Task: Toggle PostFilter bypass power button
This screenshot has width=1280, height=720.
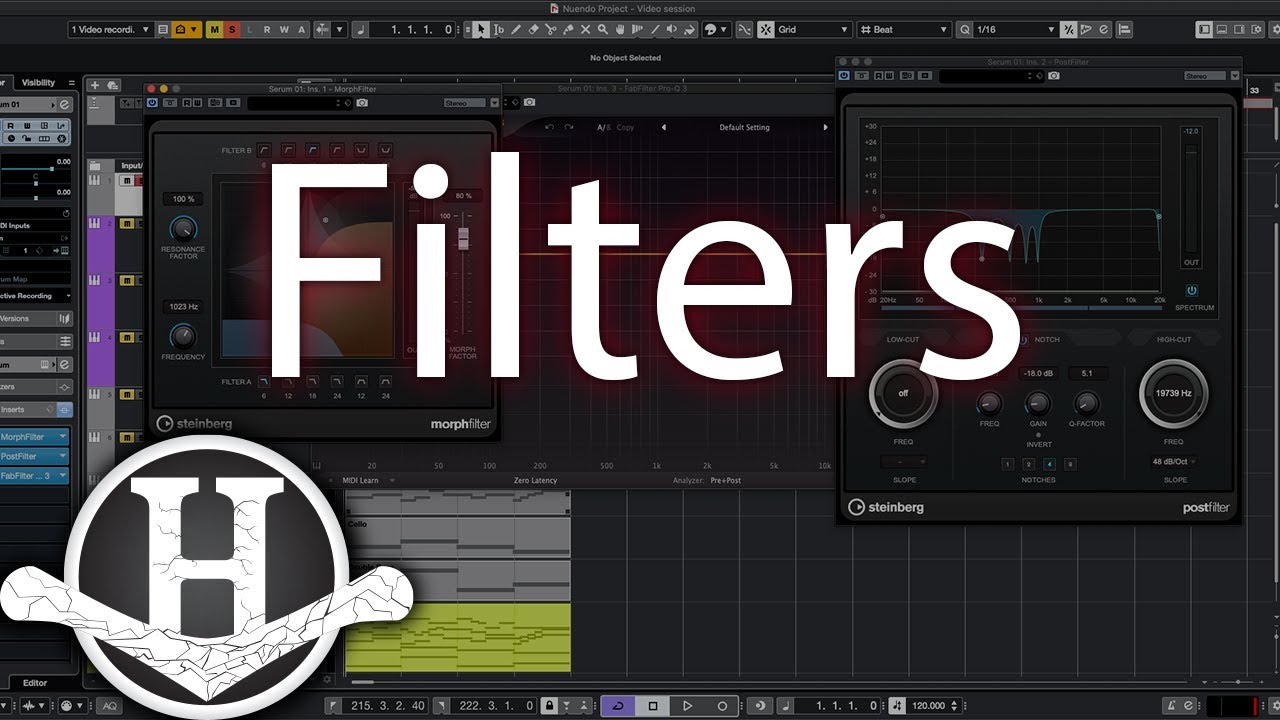Action: 844,75
